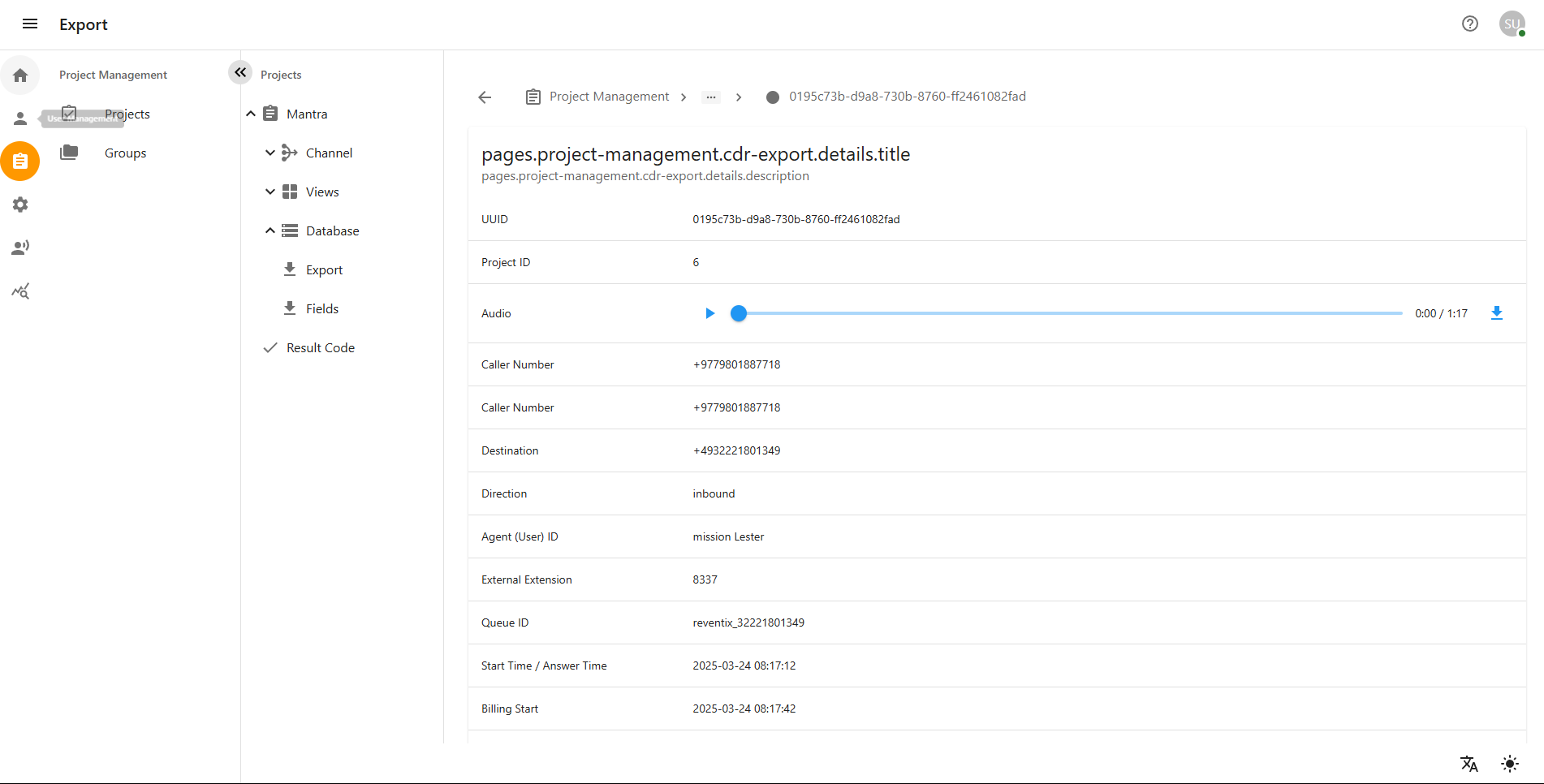Download the audio recording via download icon

[1497, 312]
